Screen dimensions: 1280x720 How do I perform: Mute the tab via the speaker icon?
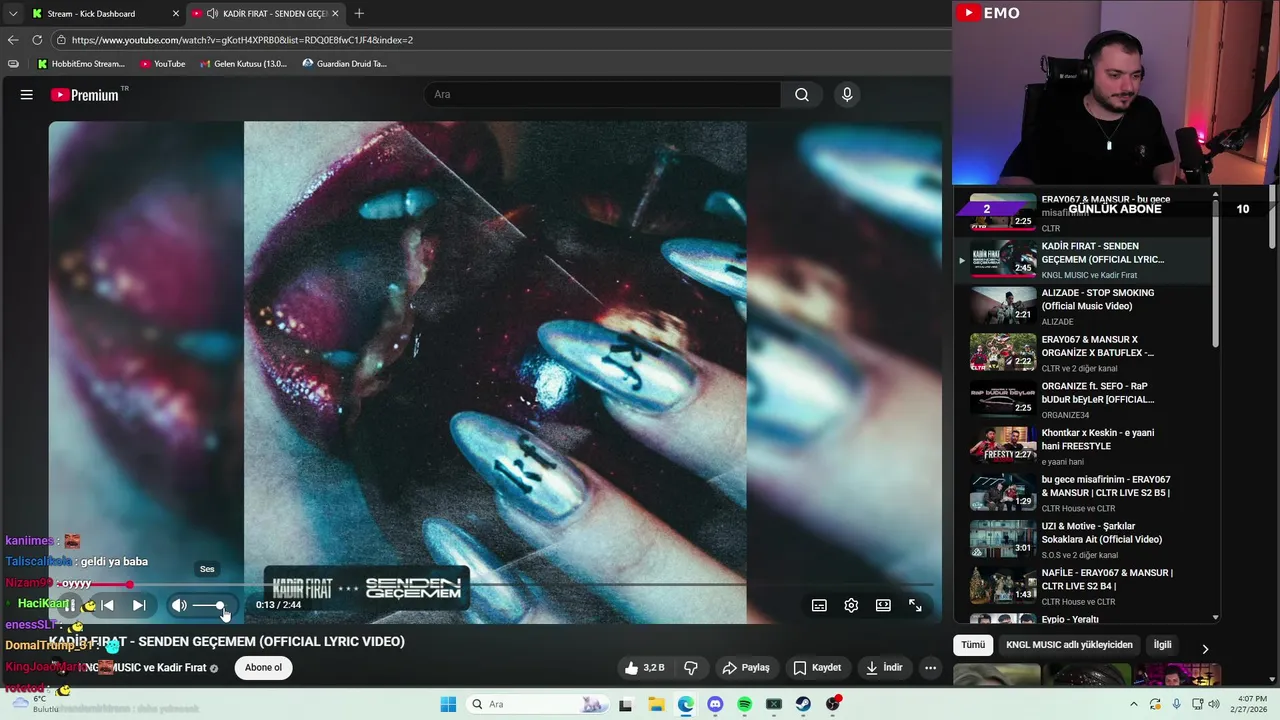(x=213, y=14)
